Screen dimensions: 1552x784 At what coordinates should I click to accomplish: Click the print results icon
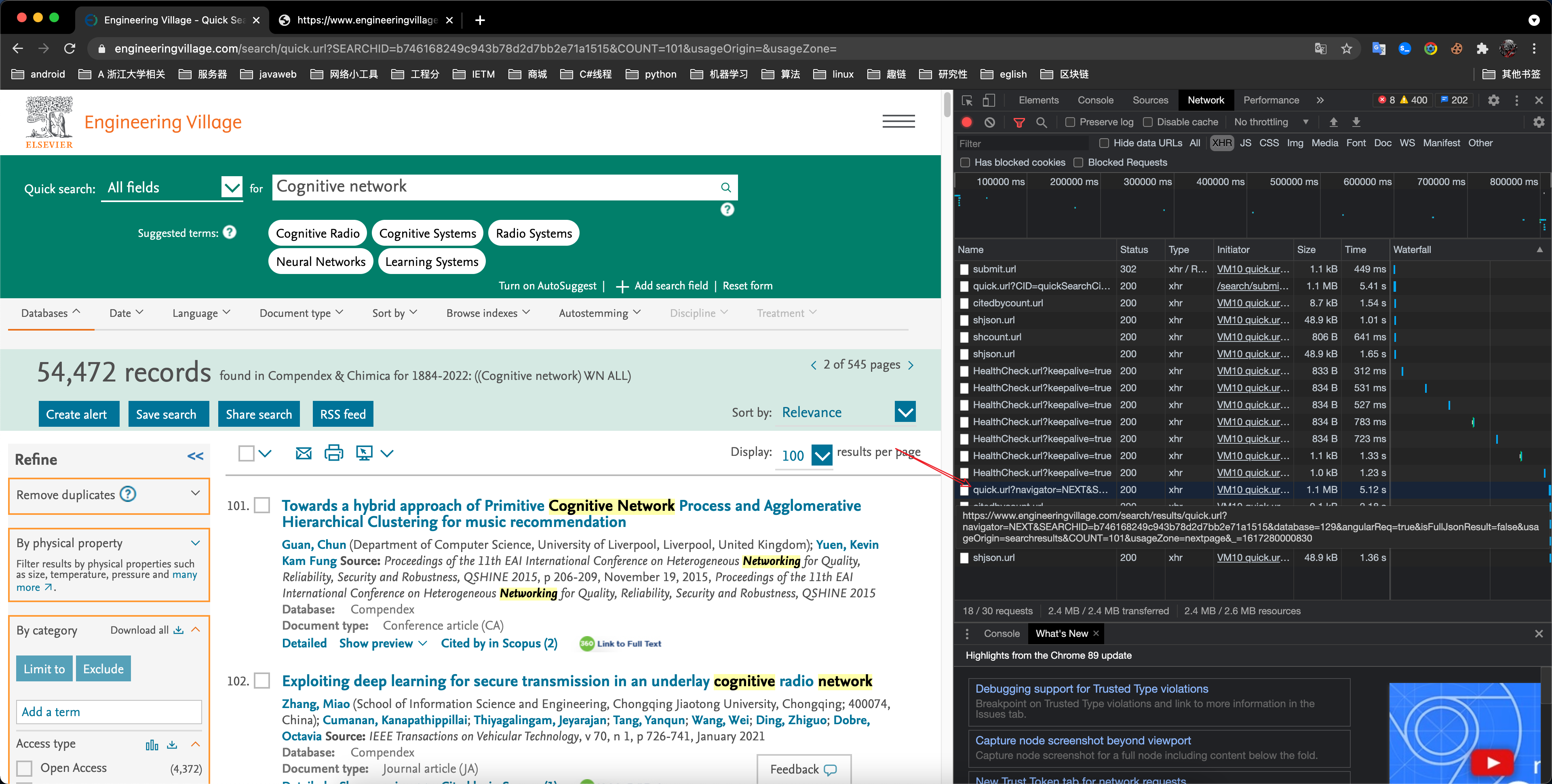[333, 453]
